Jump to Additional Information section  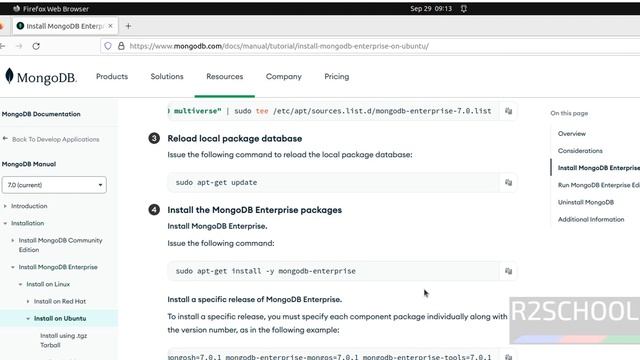pyautogui.click(x=591, y=219)
